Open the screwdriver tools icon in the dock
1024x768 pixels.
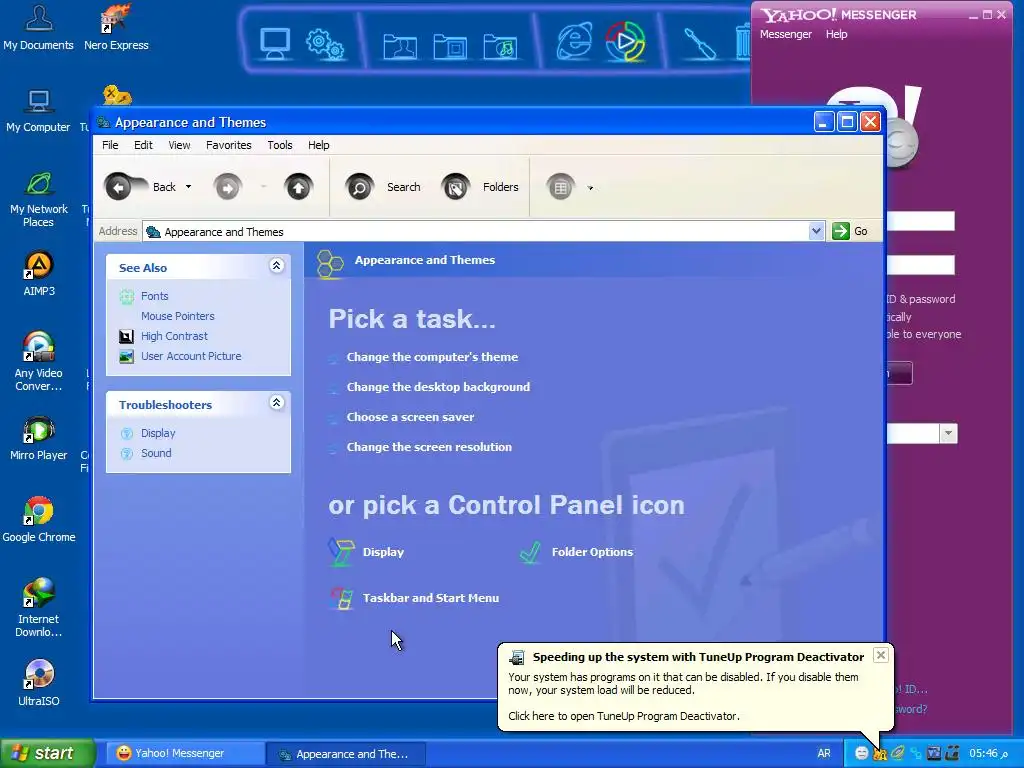[699, 43]
